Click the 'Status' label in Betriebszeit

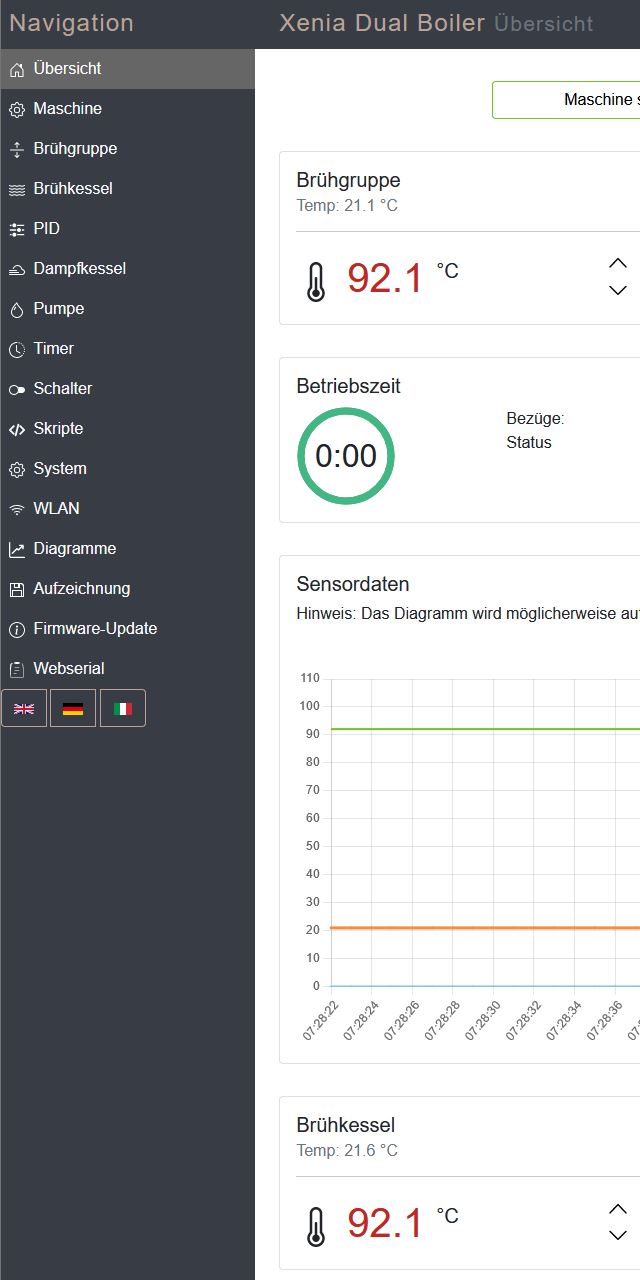coord(529,443)
